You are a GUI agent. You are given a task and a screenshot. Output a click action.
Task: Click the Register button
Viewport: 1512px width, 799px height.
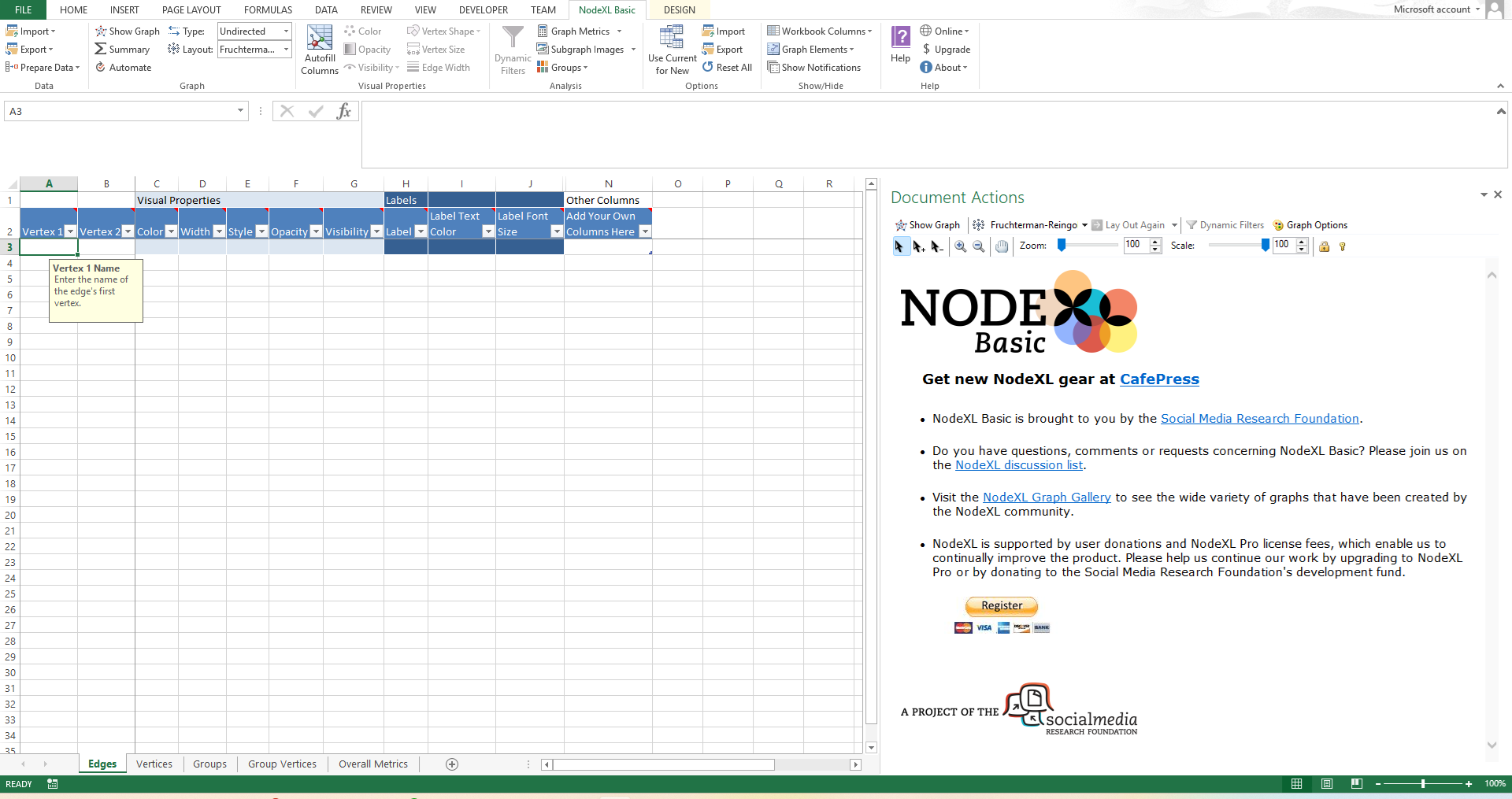[x=1001, y=606]
